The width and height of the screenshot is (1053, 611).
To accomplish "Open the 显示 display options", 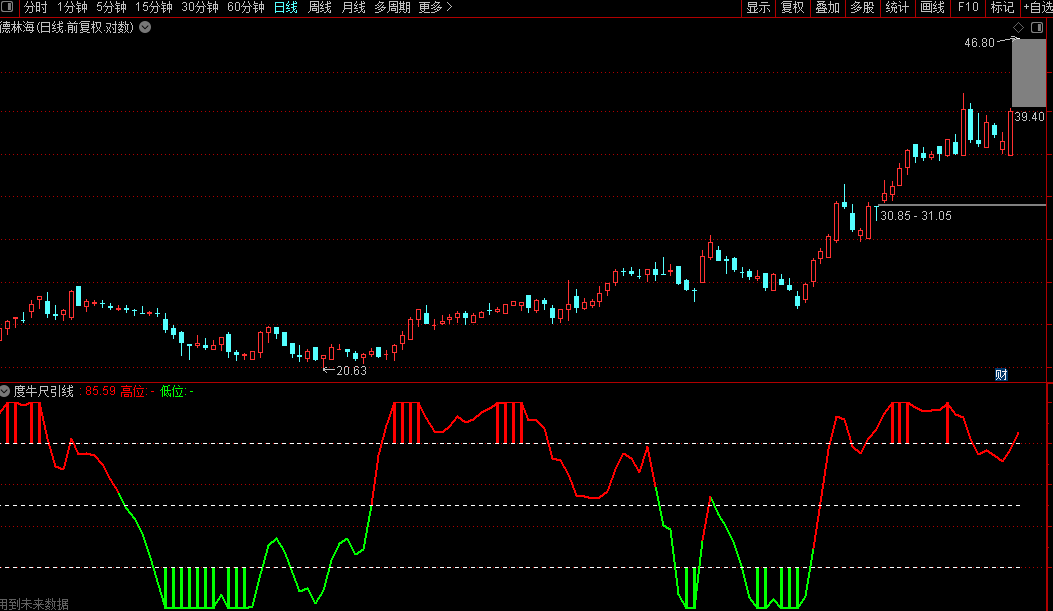I will (758, 7).
